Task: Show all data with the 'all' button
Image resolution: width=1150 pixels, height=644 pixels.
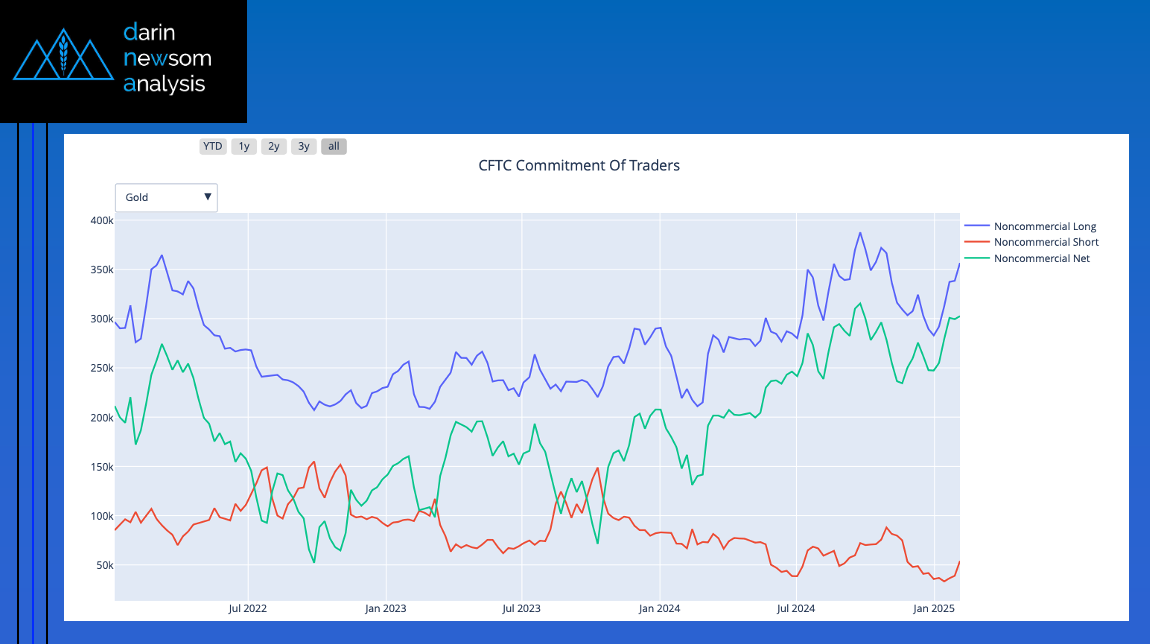Action: [334, 146]
